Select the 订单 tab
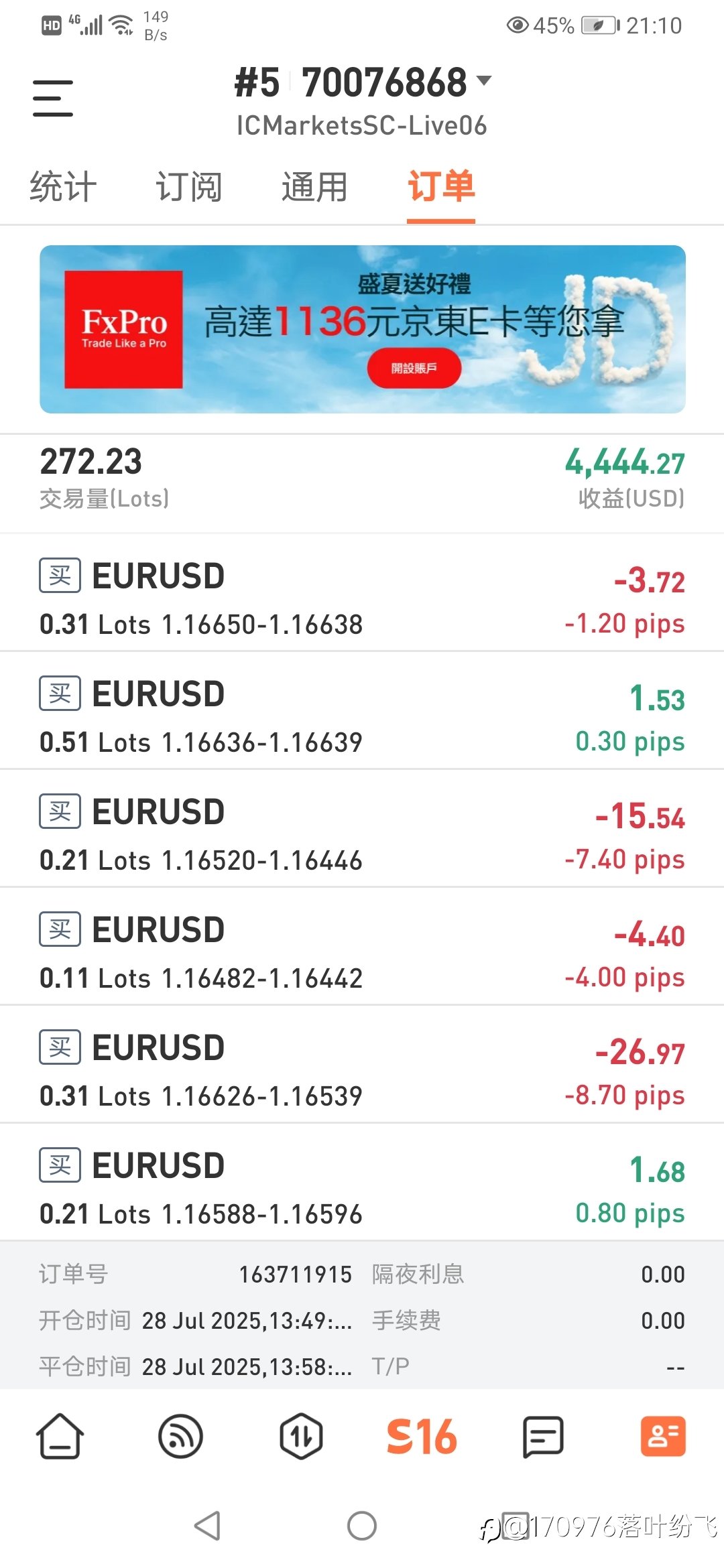Image resolution: width=724 pixels, height=1568 pixels. 441,187
